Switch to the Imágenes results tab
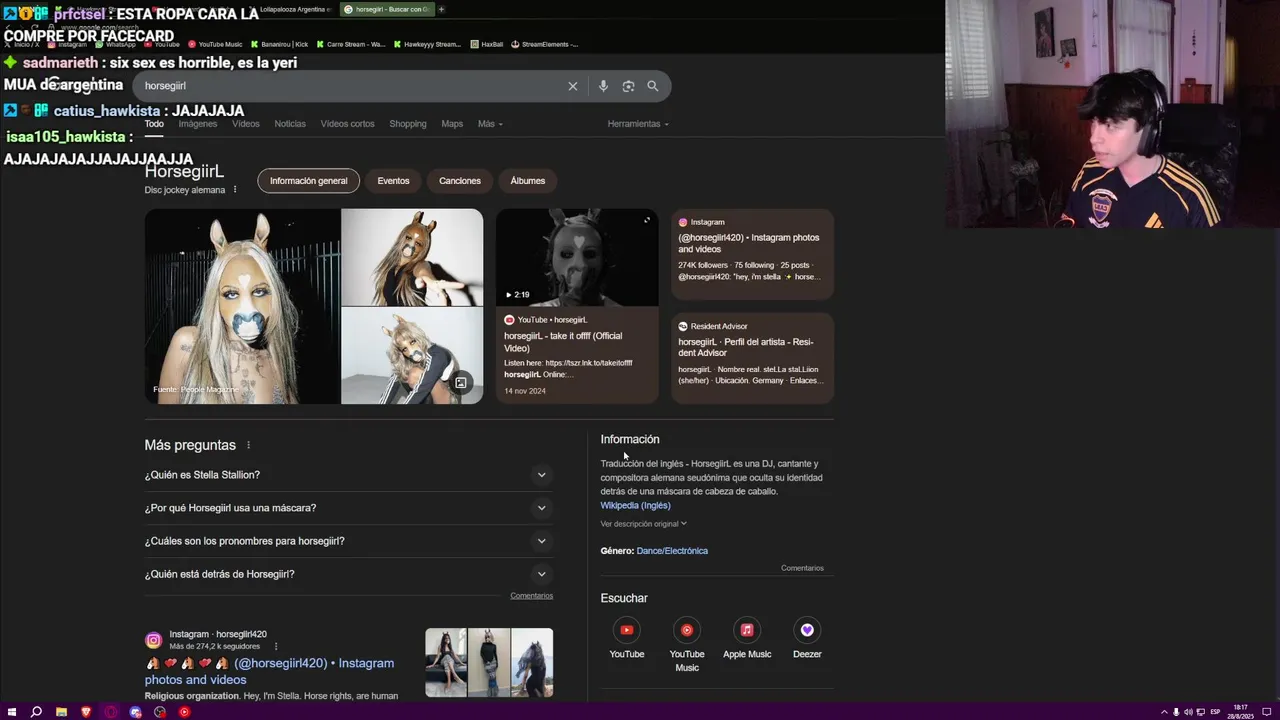1280x720 pixels. point(198,124)
